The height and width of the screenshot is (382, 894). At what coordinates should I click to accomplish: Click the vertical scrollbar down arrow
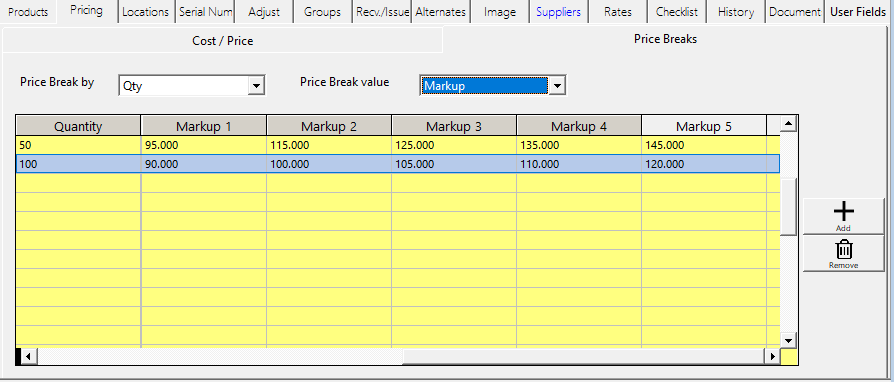(x=788, y=340)
